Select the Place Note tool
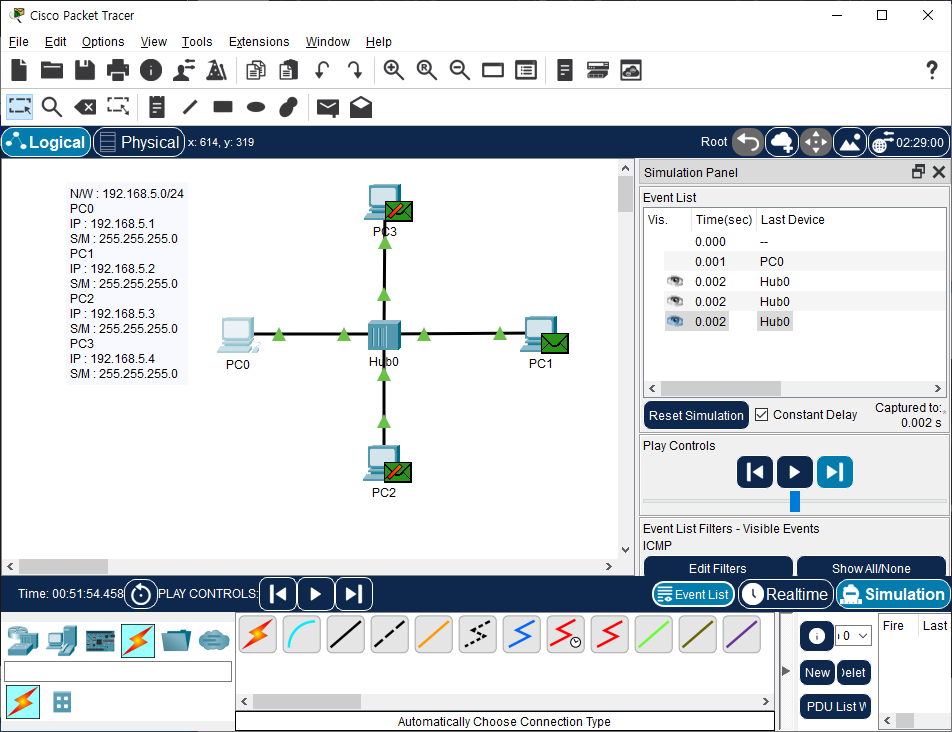This screenshot has height=732, width=952. coord(157,107)
